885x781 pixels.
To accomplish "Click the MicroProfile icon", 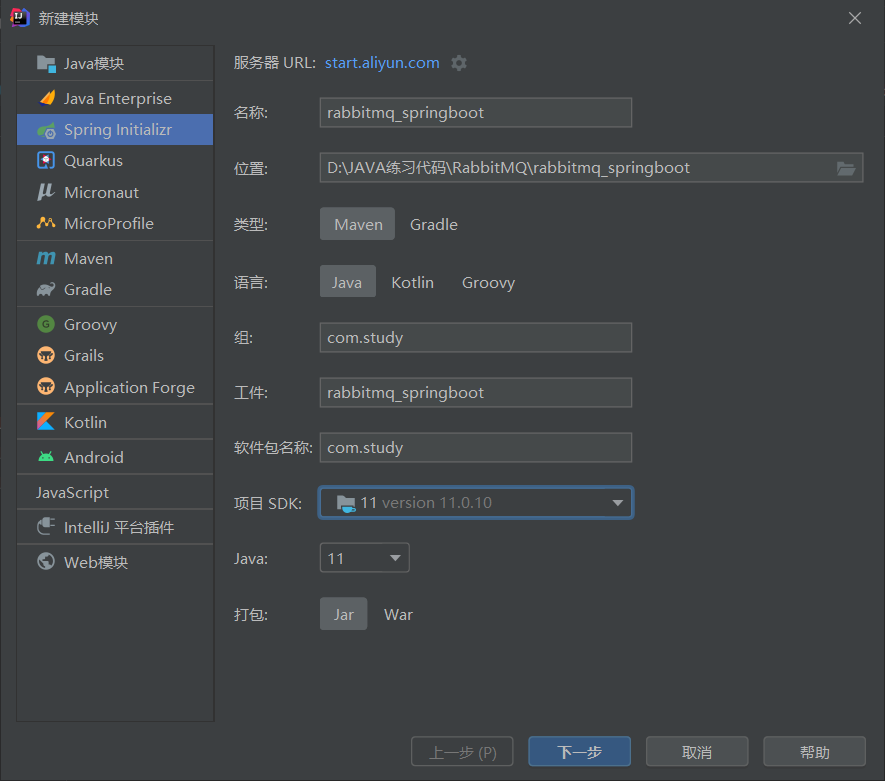I will (46, 223).
